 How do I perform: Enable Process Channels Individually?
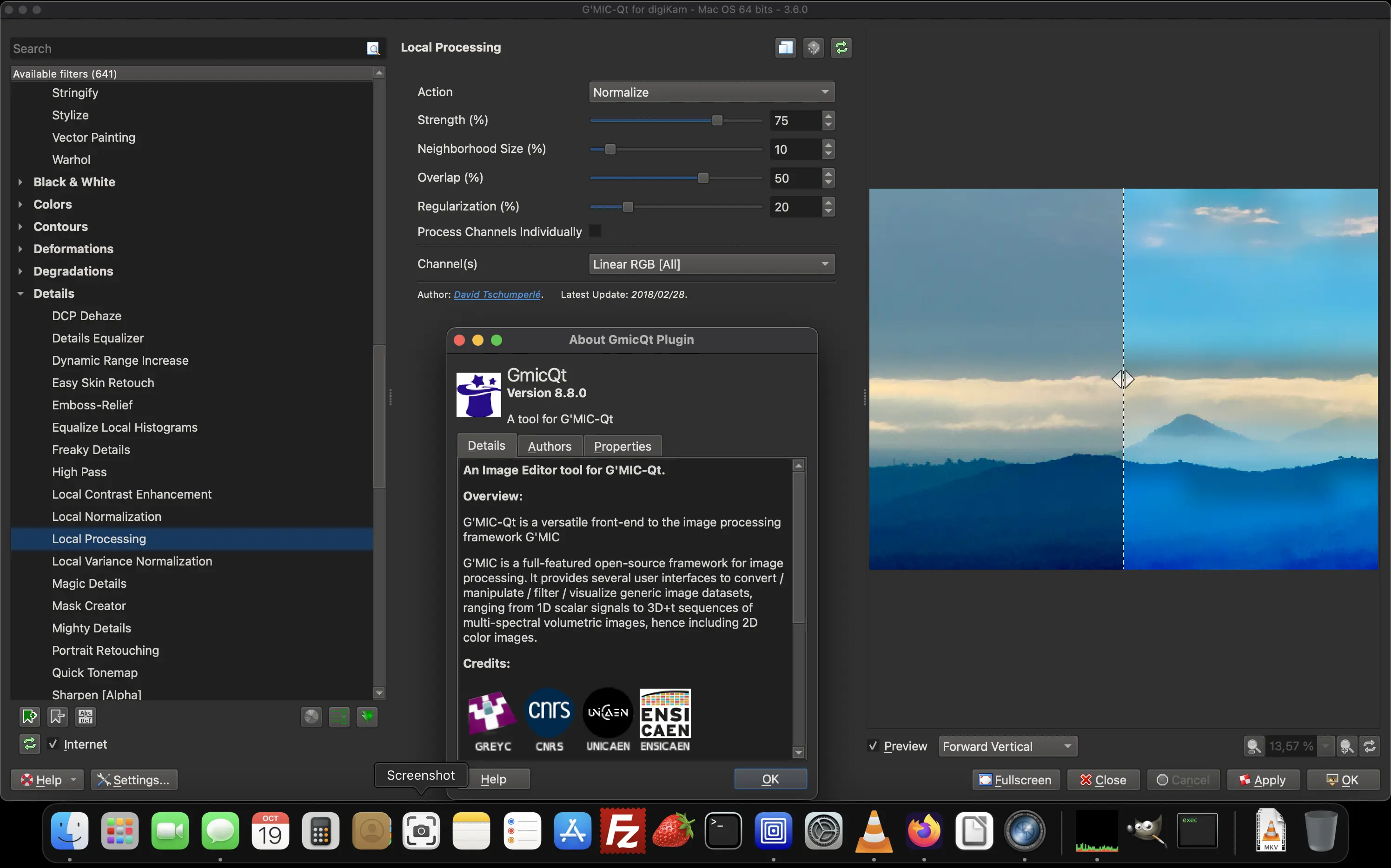coord(595,231)
